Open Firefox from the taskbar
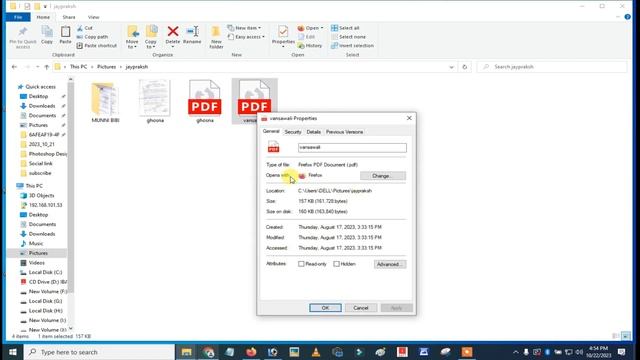 pos(251,352)
